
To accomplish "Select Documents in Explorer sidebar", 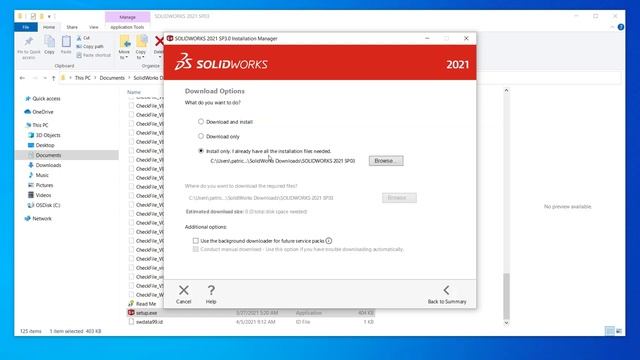I will [48, 155].
